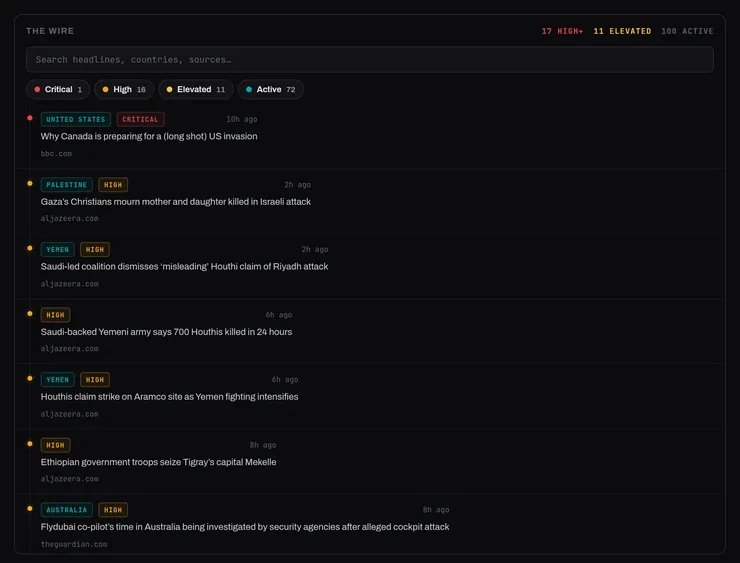Click the 17 HIGH+ counter
Image resolution: width=740 pixels, height=563 pixels.
pyautogui.click(x=562, y=31)
